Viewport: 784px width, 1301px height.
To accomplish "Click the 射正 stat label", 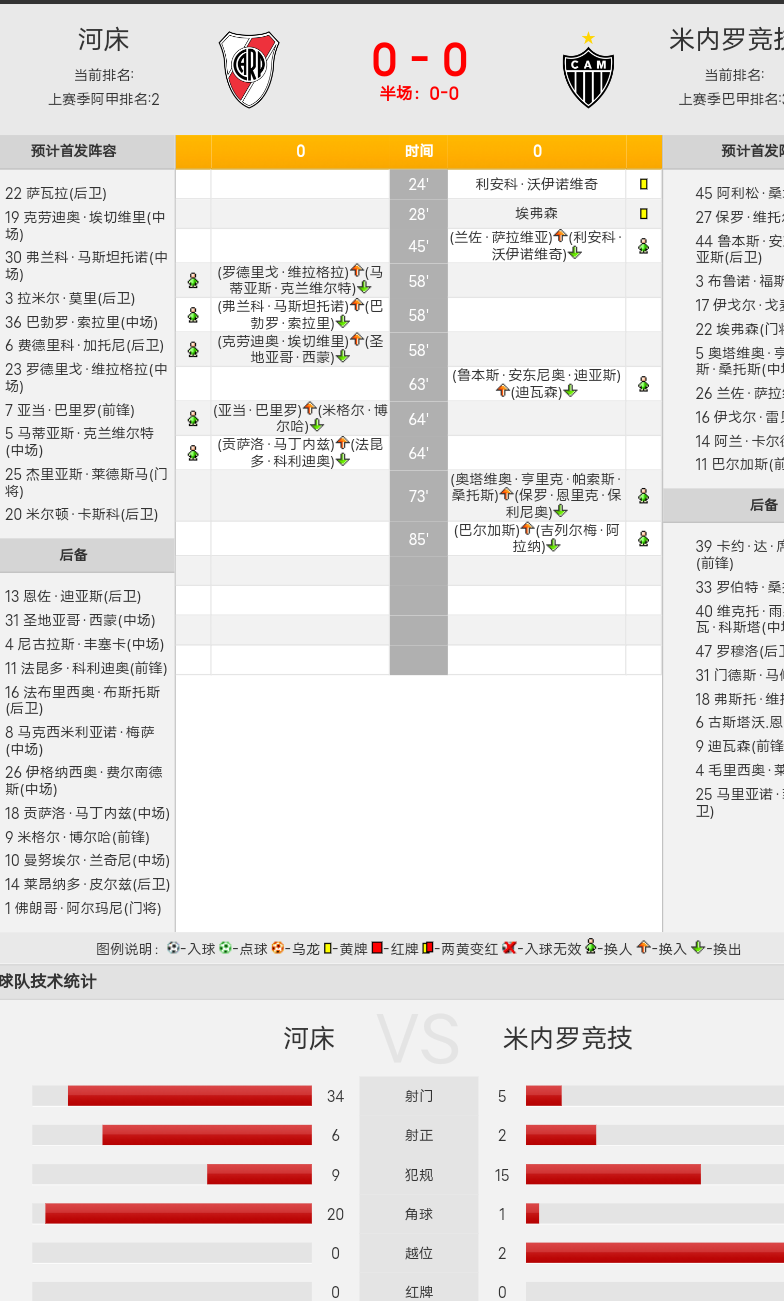I will point(419,1135).
